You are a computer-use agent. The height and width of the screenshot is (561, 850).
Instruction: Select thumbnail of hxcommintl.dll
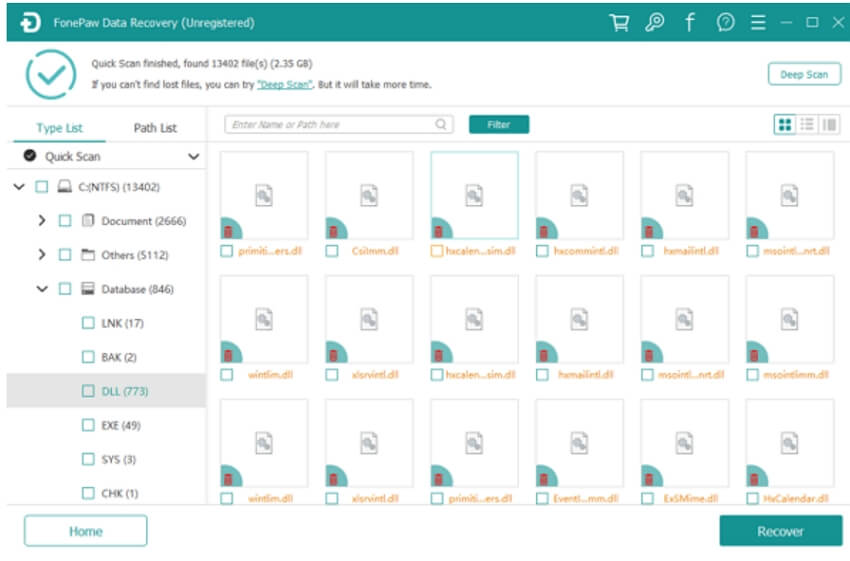point(579,196)
